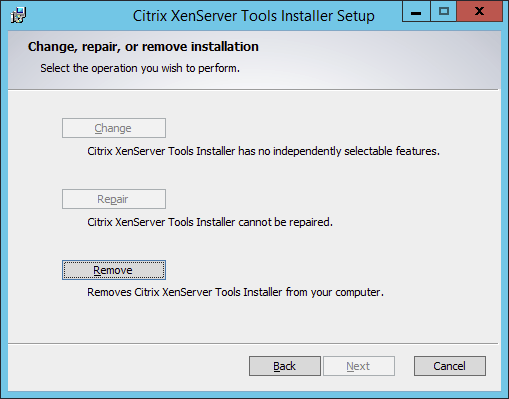
Task: Minimize the Citrix XenServer Tools Setup window
Action: [416, 12]
